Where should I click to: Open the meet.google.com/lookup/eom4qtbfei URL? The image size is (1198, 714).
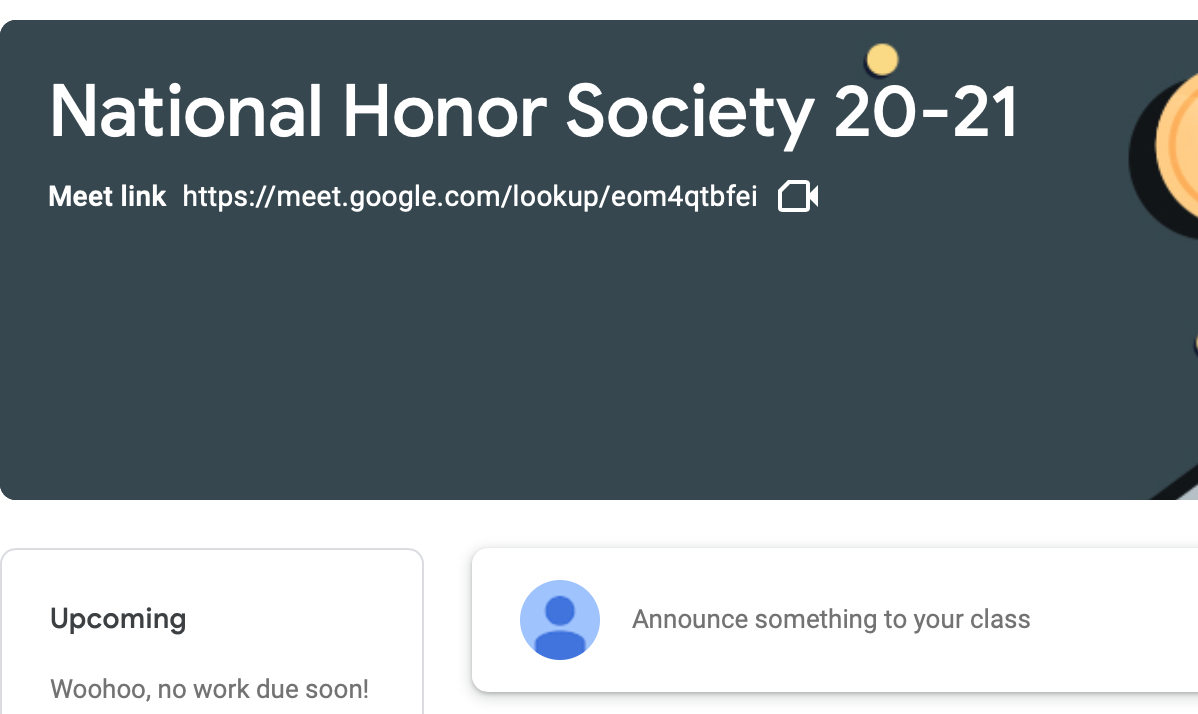point(469,197)
